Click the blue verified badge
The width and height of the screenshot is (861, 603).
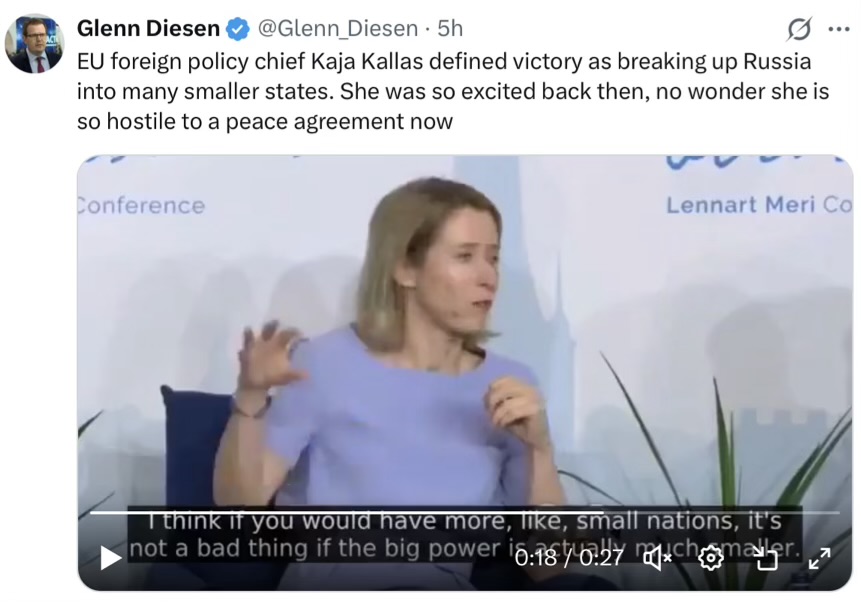tap(238, 29)
